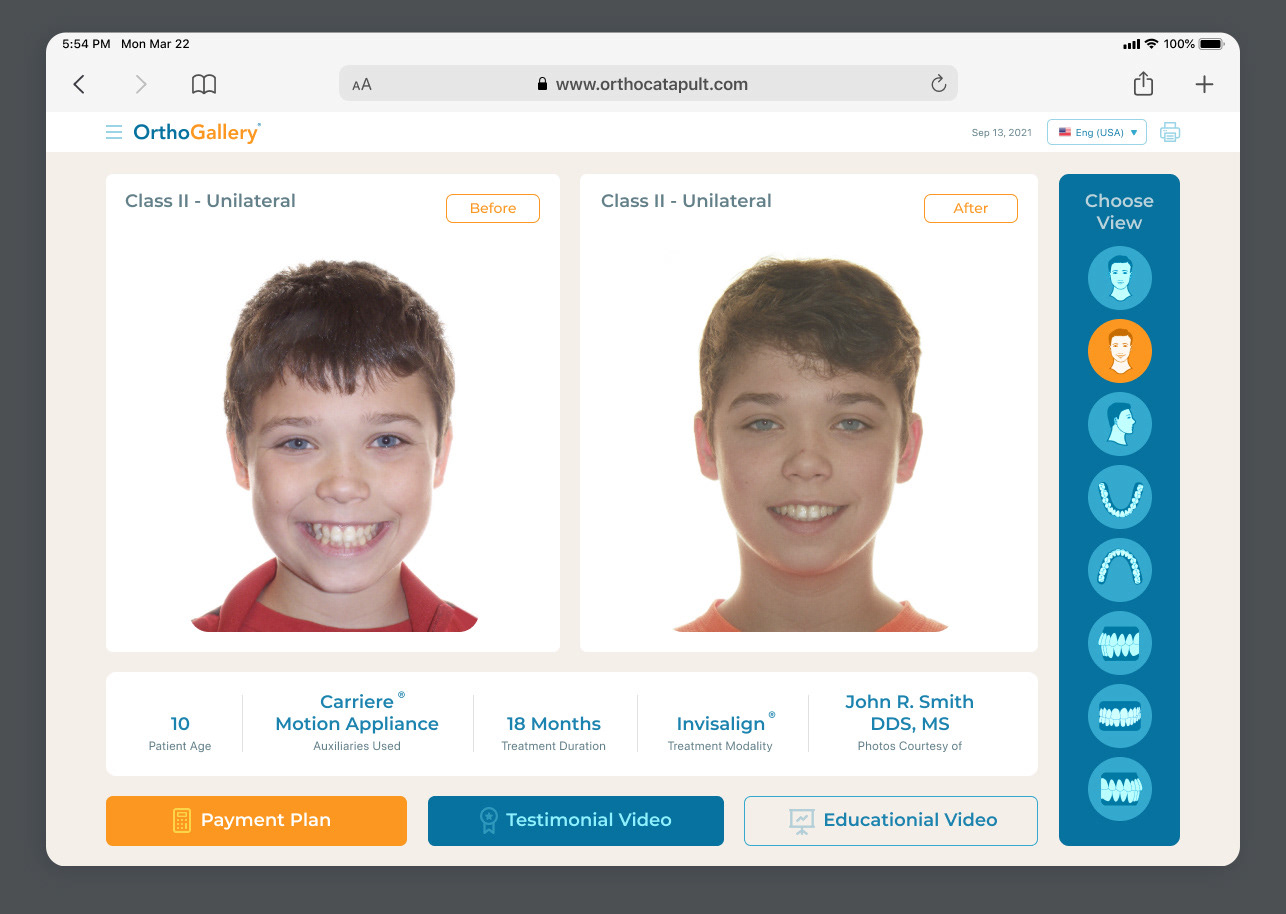Play the Testimonial Video
The height and width of the screenshot is (914, 1286).
click(576, 821)
